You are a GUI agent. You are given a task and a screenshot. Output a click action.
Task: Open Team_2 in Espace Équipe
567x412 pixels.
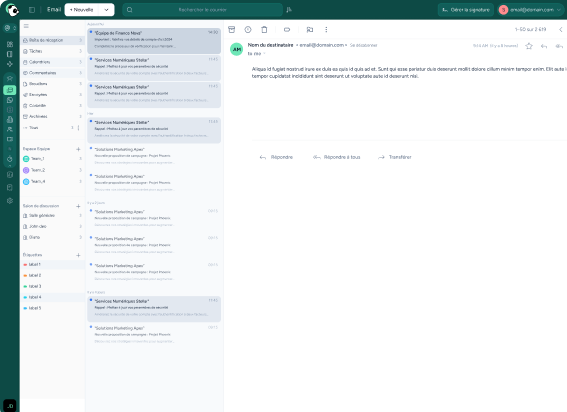52,170
